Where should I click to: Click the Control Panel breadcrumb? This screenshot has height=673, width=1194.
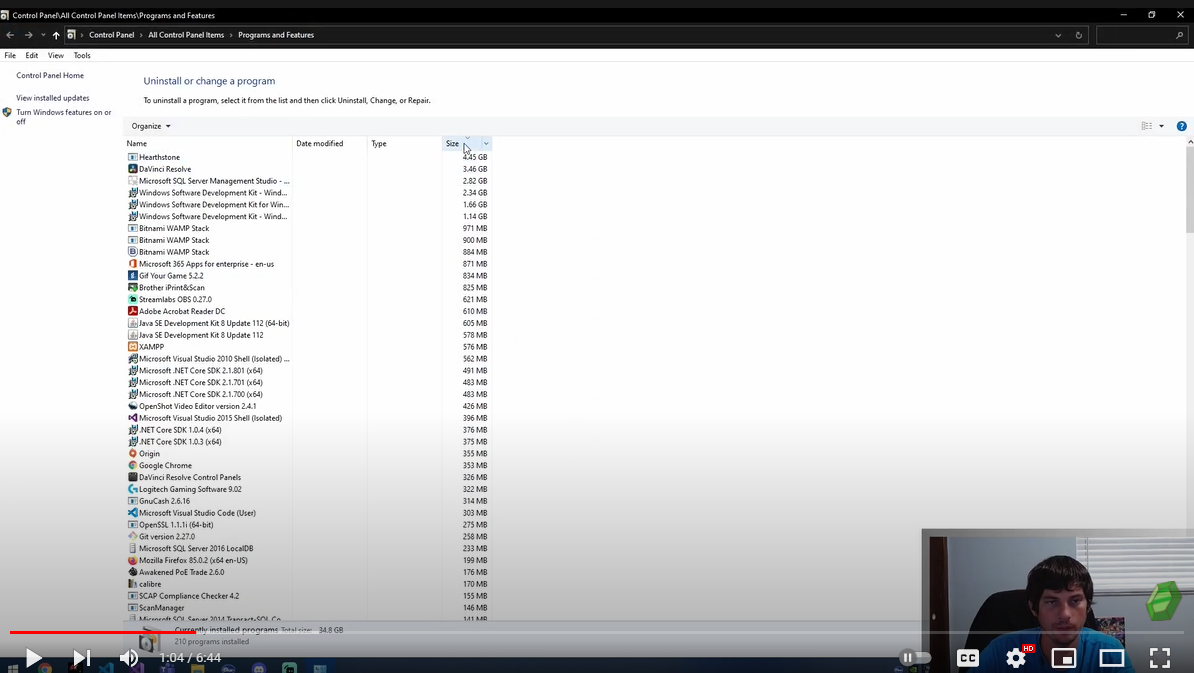[x=111, y=35]
